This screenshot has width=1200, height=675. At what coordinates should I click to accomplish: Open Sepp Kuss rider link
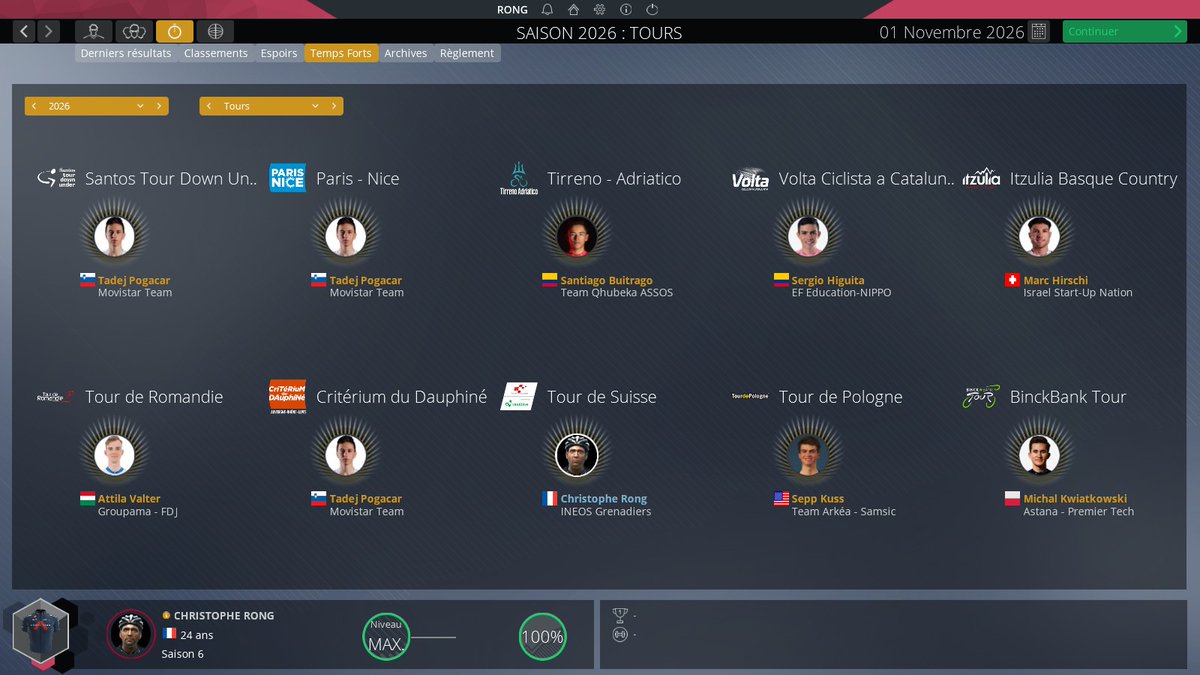click(818, 499)
